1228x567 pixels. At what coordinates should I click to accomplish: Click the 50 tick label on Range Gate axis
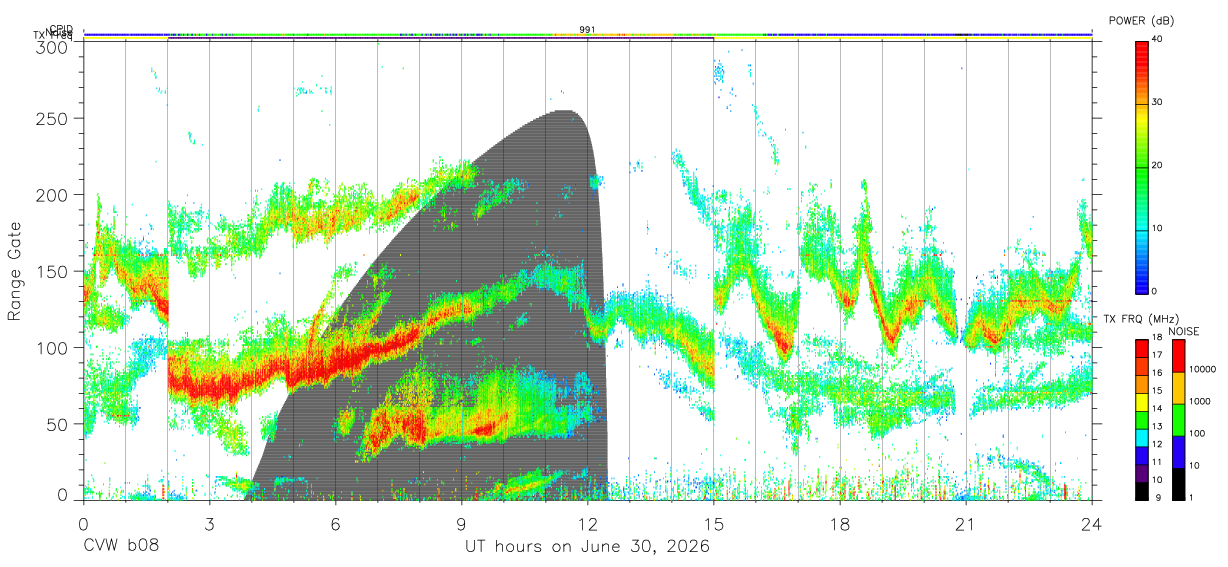point(59,423)
